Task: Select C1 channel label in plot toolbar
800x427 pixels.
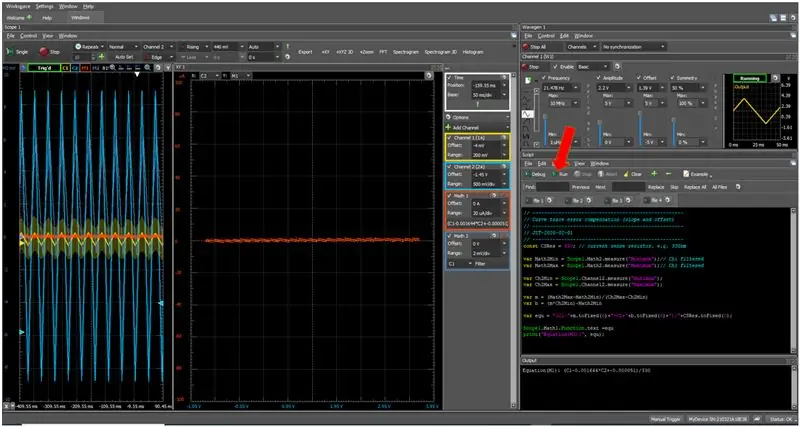Action: click(66, 67)
